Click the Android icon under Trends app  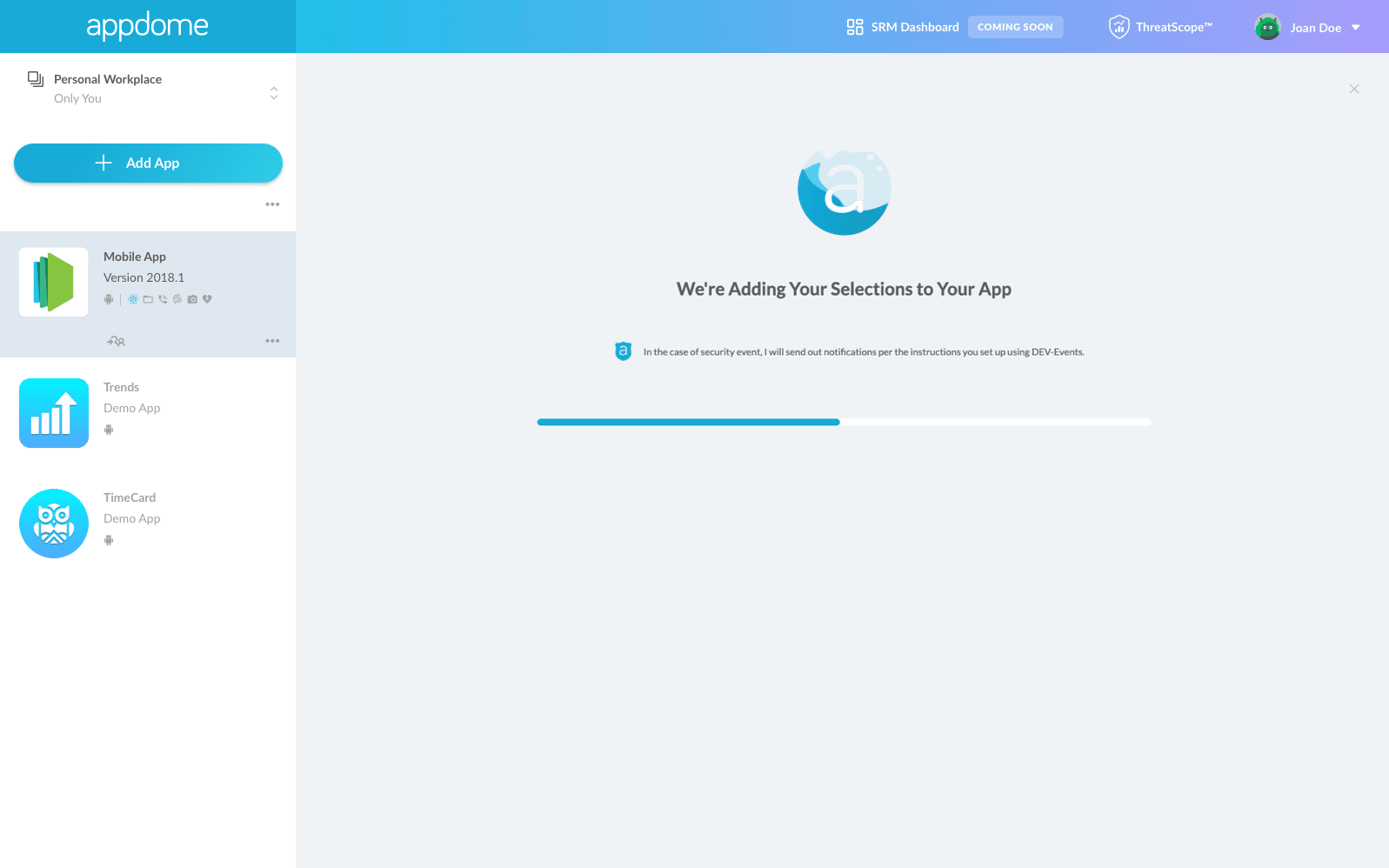click(109, 430)
